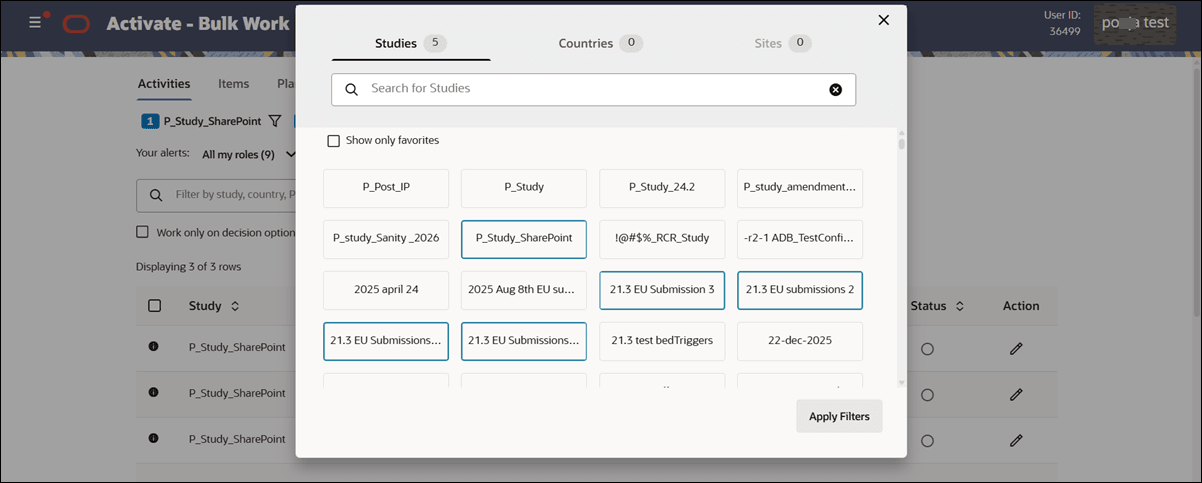Select P_study_Sanity _2026 study

coord(386,239)
